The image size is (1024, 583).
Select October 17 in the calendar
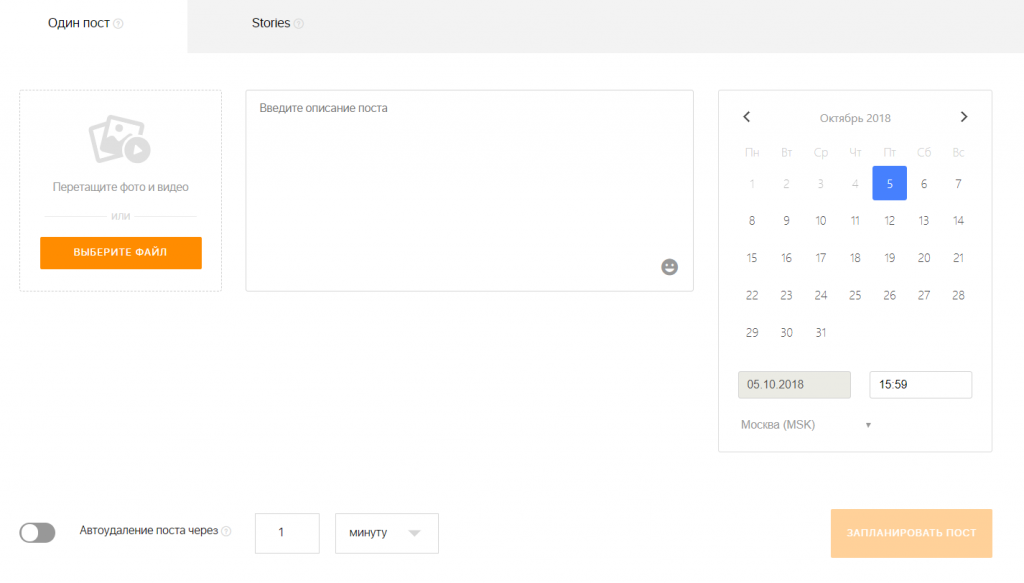point(821,258)
